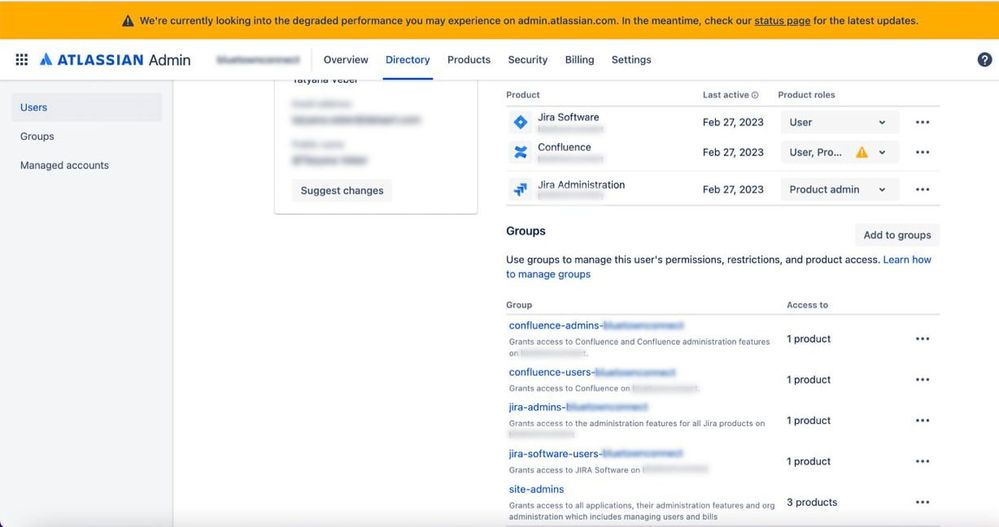Viewport: 999px width, 527px height.
Task: Open the Products tab
Action: coord(469,59)
